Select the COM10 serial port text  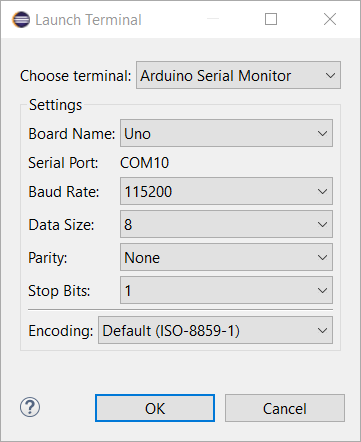144,163
